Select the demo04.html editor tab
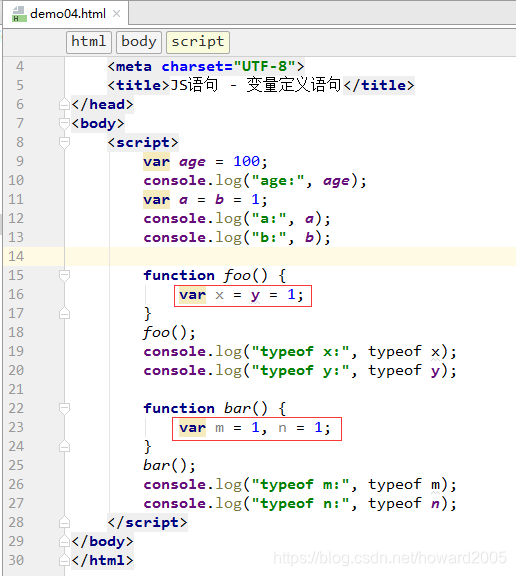 pyautogui.click(x=66, y=14)
